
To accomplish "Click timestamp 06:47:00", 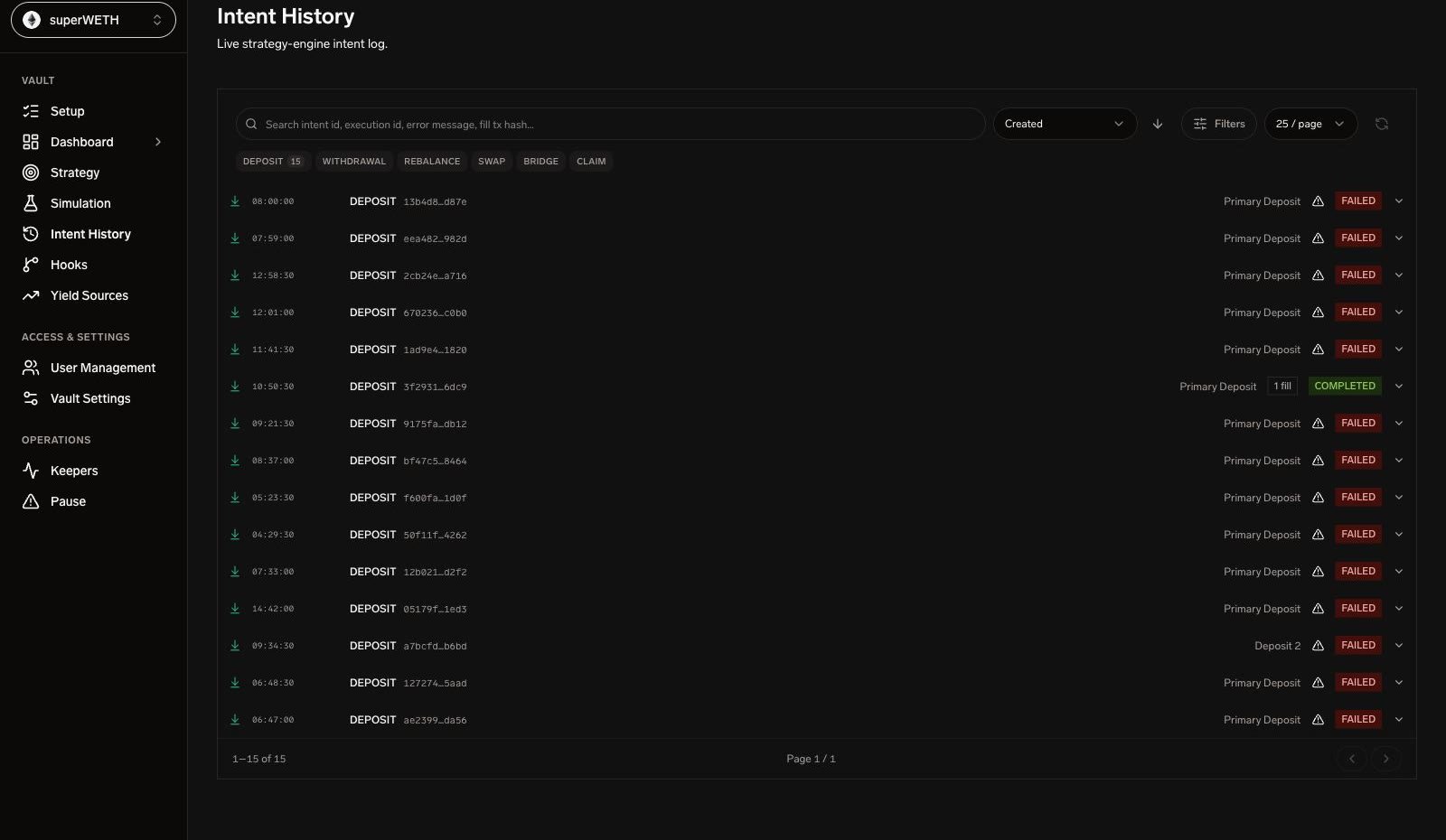I will 273,720.
